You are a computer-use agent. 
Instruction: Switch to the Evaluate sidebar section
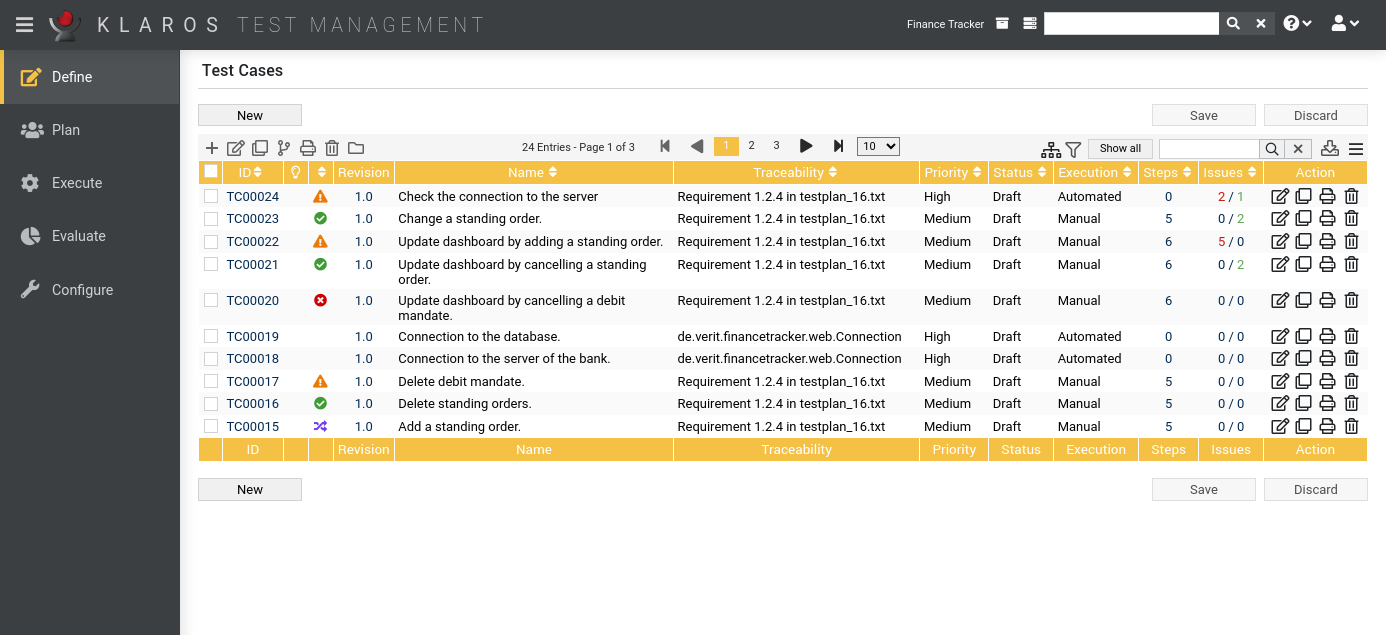point(78,236)
